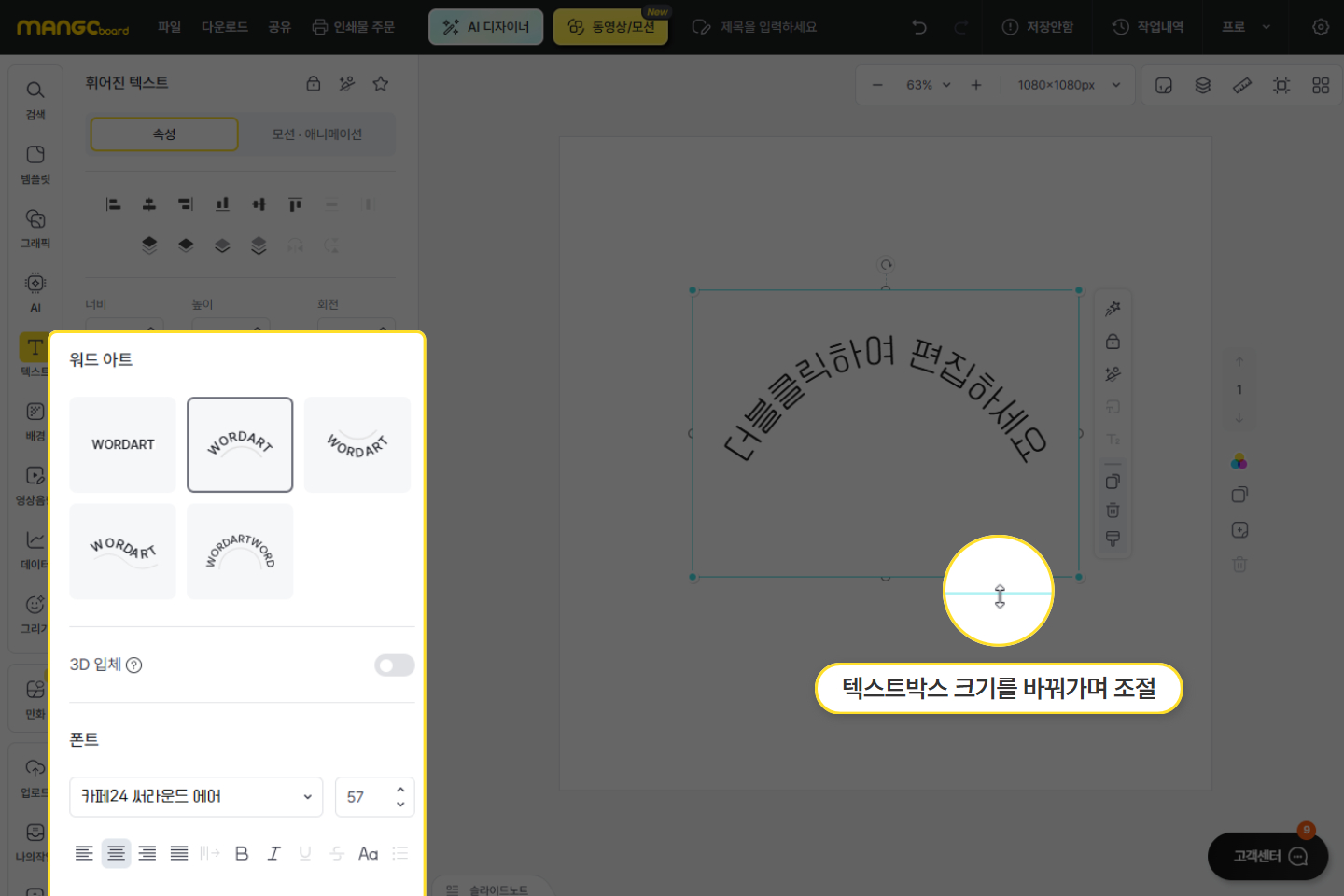
Task: Open the 카페24 써라운드 에어 font dropdown
Action: coord(196,796)
